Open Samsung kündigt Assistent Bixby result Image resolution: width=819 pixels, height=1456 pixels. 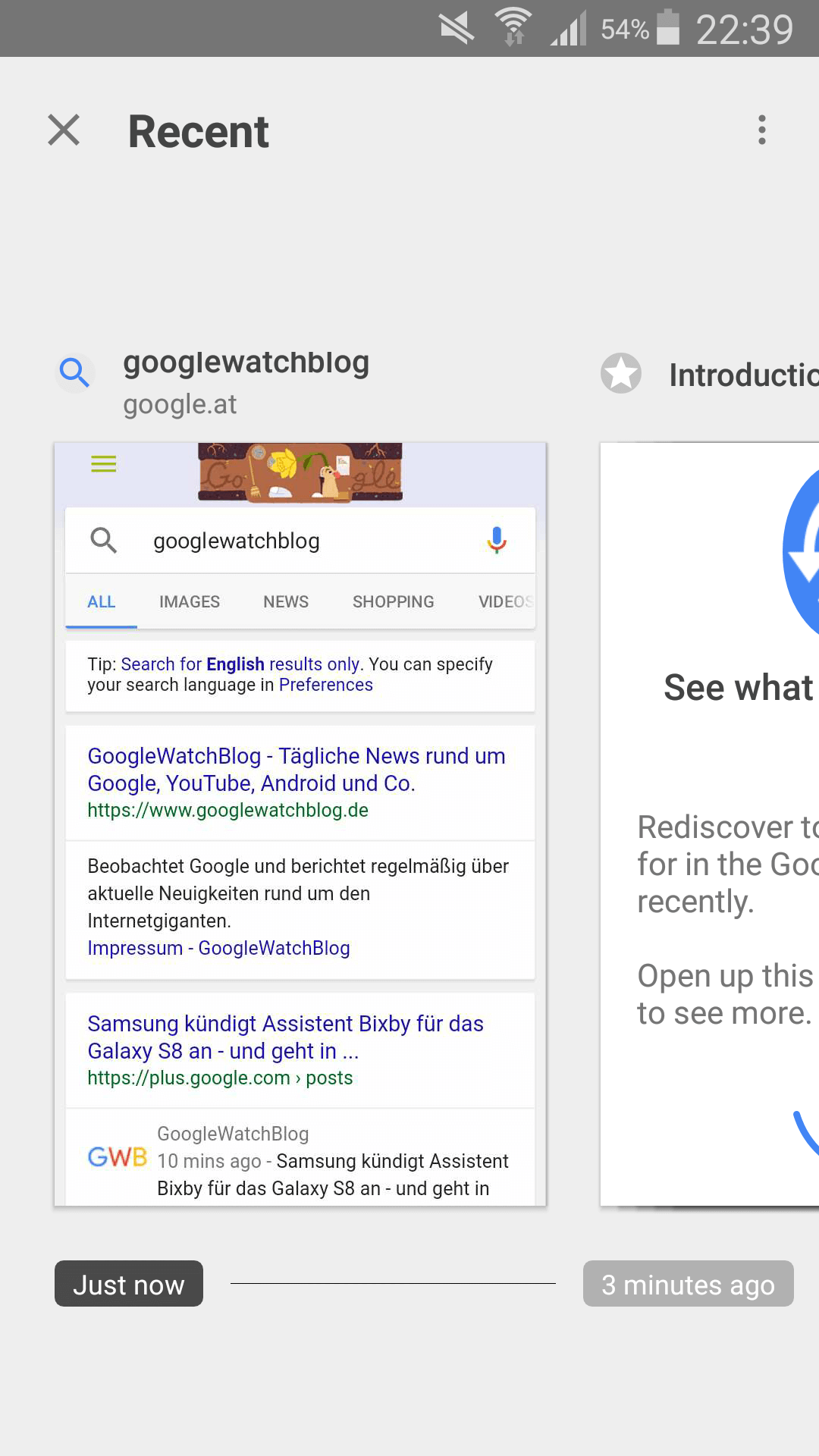tap(285, 1037)
